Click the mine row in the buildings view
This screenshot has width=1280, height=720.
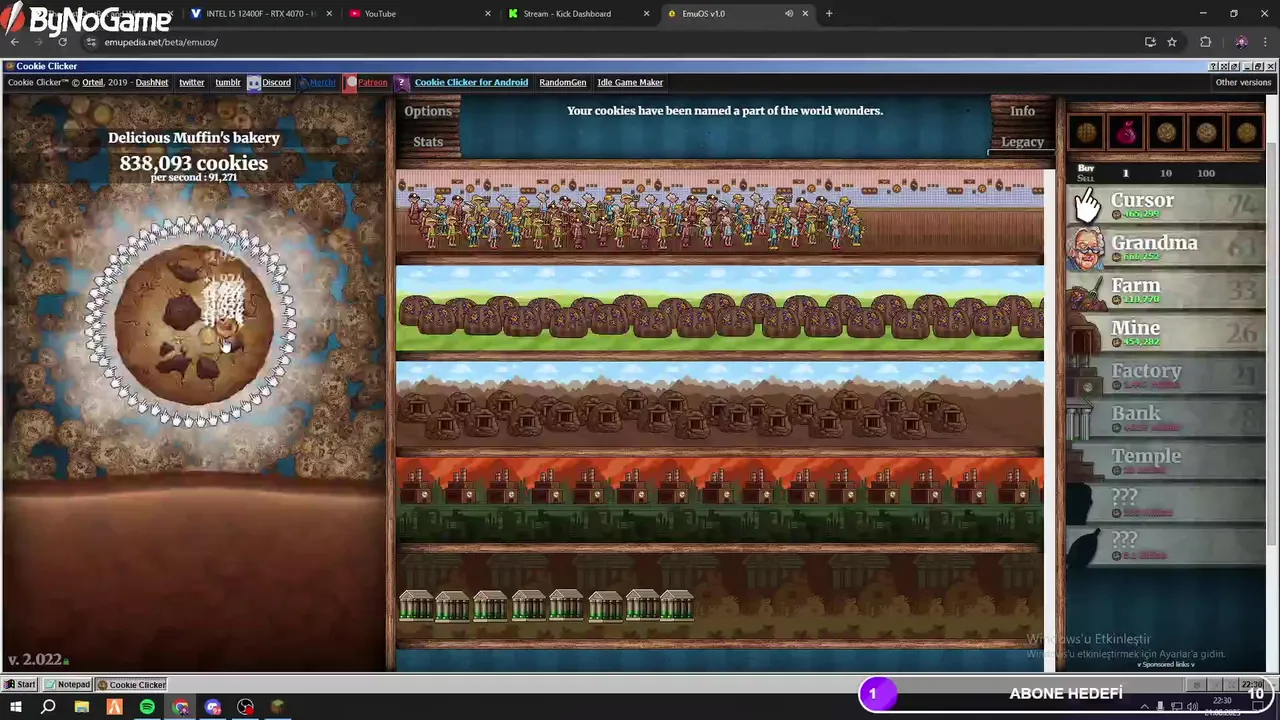(719, 406)
